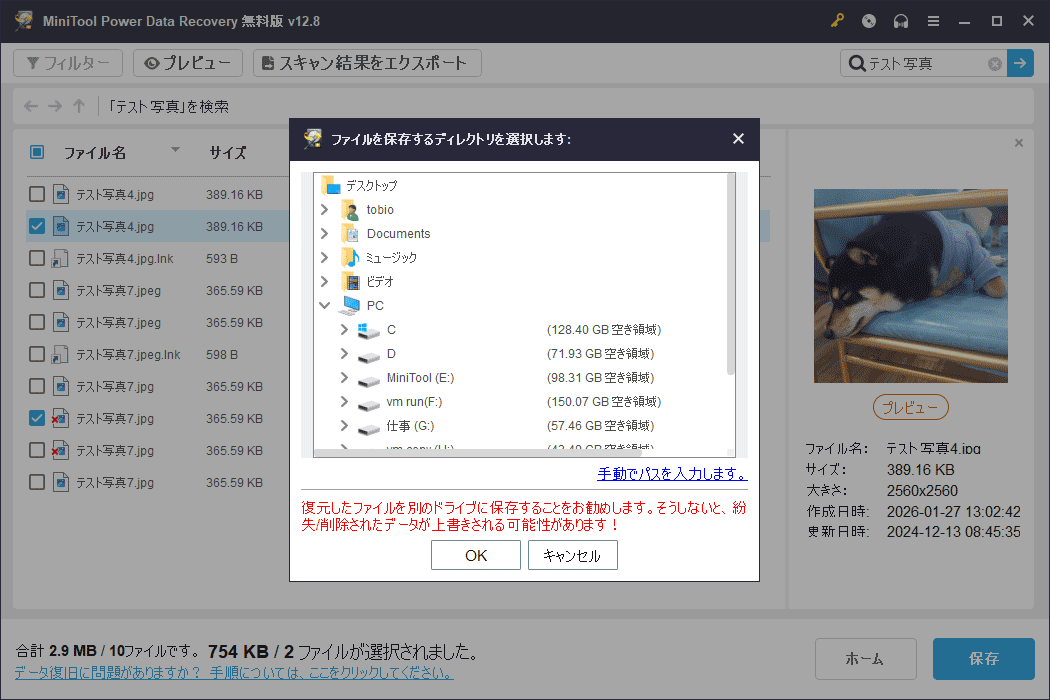Toggle the select-all checkbox in the header
This screenshot has height=700, width=1050.
(36, 152)
